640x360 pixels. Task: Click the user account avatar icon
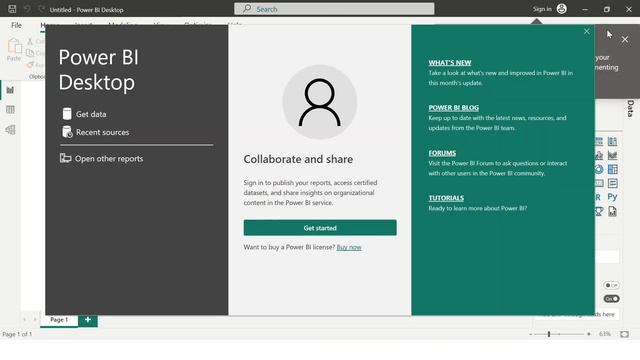click(561, 9)
